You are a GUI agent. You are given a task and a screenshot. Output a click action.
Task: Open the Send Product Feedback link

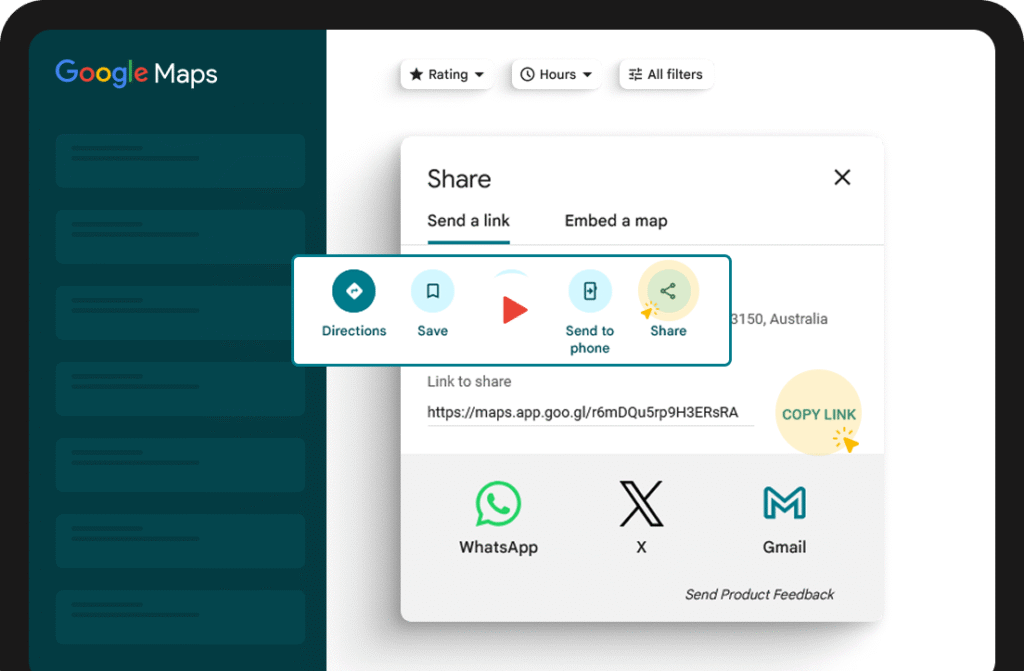759,594
